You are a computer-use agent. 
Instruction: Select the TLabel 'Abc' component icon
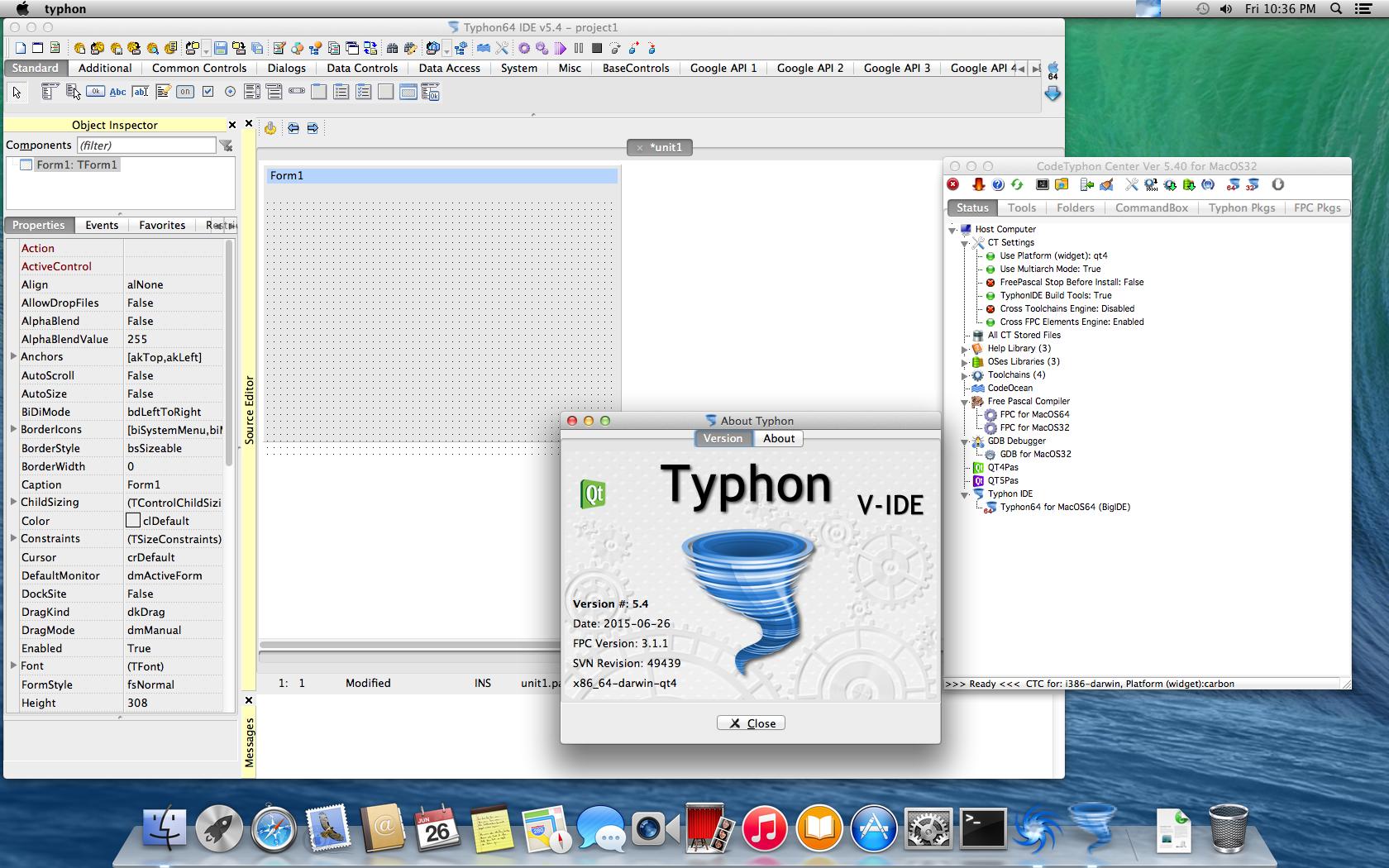coord(118,92)
